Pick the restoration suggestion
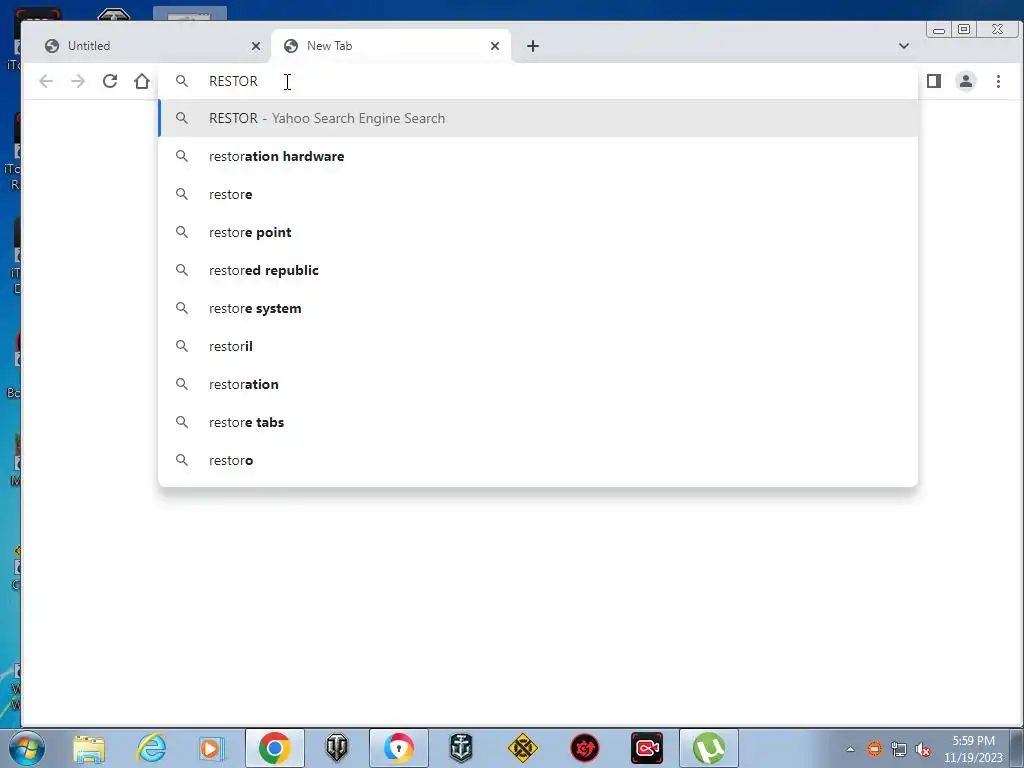 (x=538, y=384)
